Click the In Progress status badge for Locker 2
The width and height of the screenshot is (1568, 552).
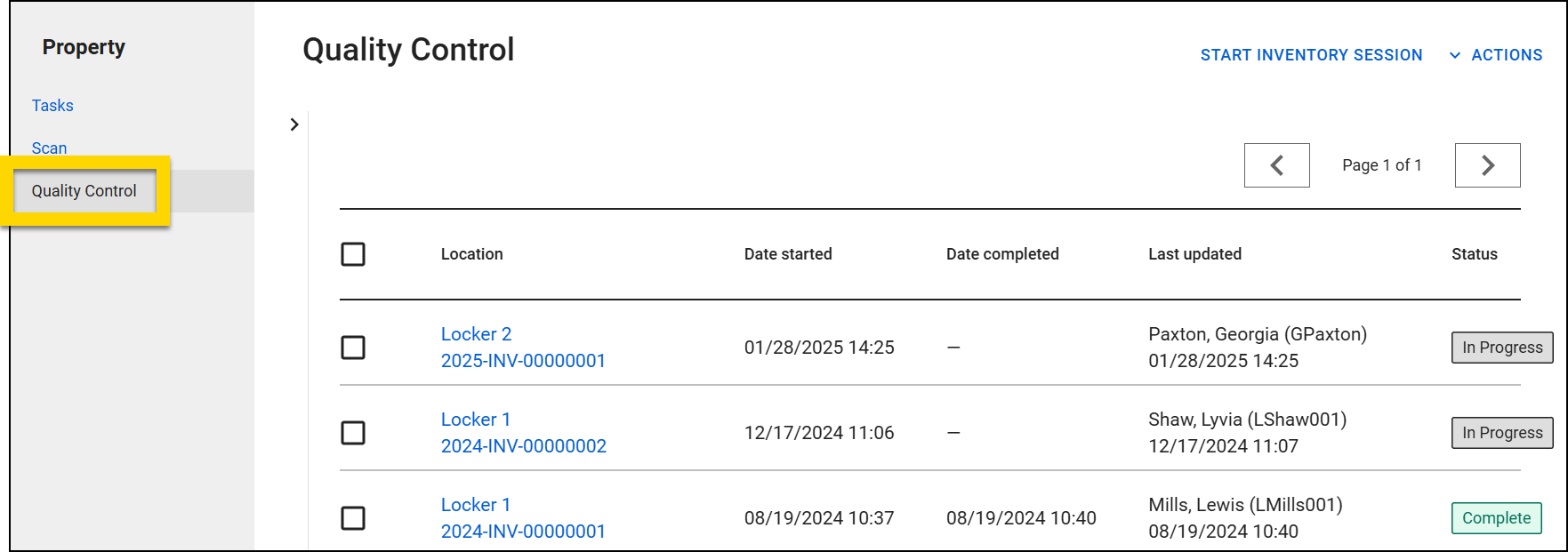pyautogui.click(x=1501, y=348)
